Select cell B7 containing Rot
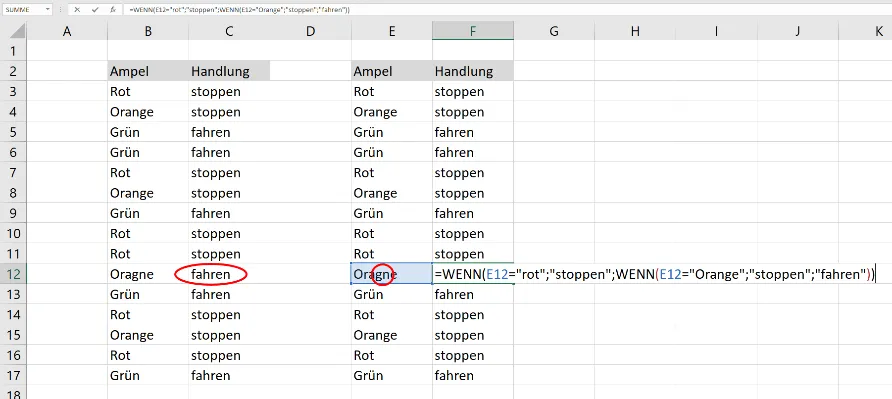 148,173
